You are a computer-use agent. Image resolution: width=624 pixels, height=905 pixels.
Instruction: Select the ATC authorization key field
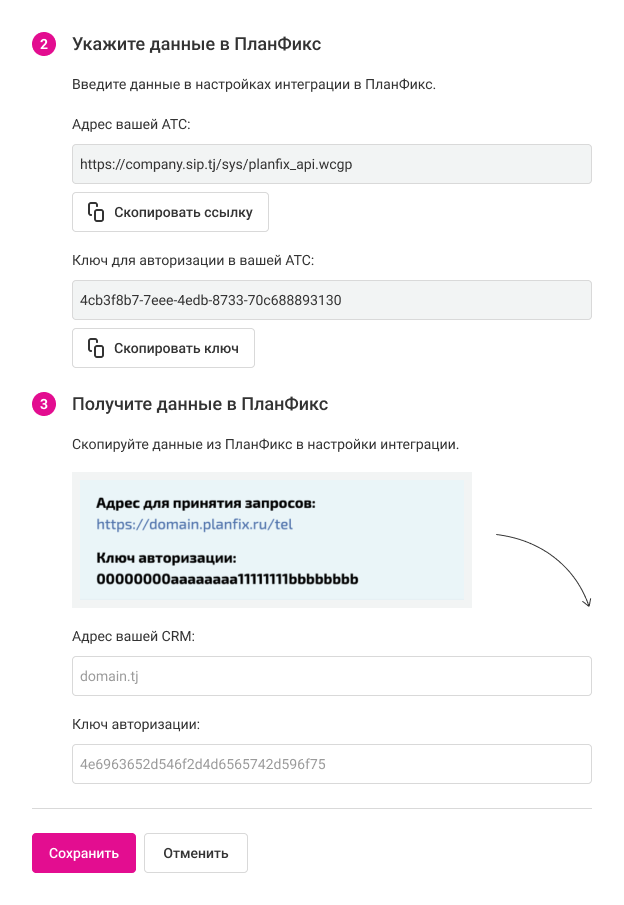(x=332, y=300)
